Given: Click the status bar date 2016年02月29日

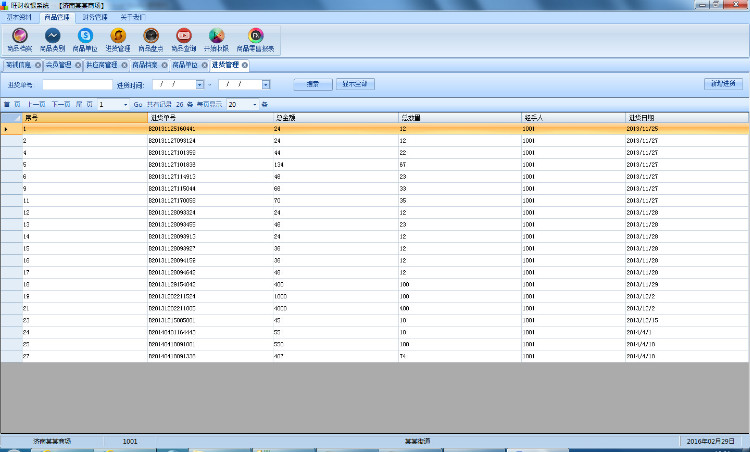Looking at the screenshot, I should (710, 441).
